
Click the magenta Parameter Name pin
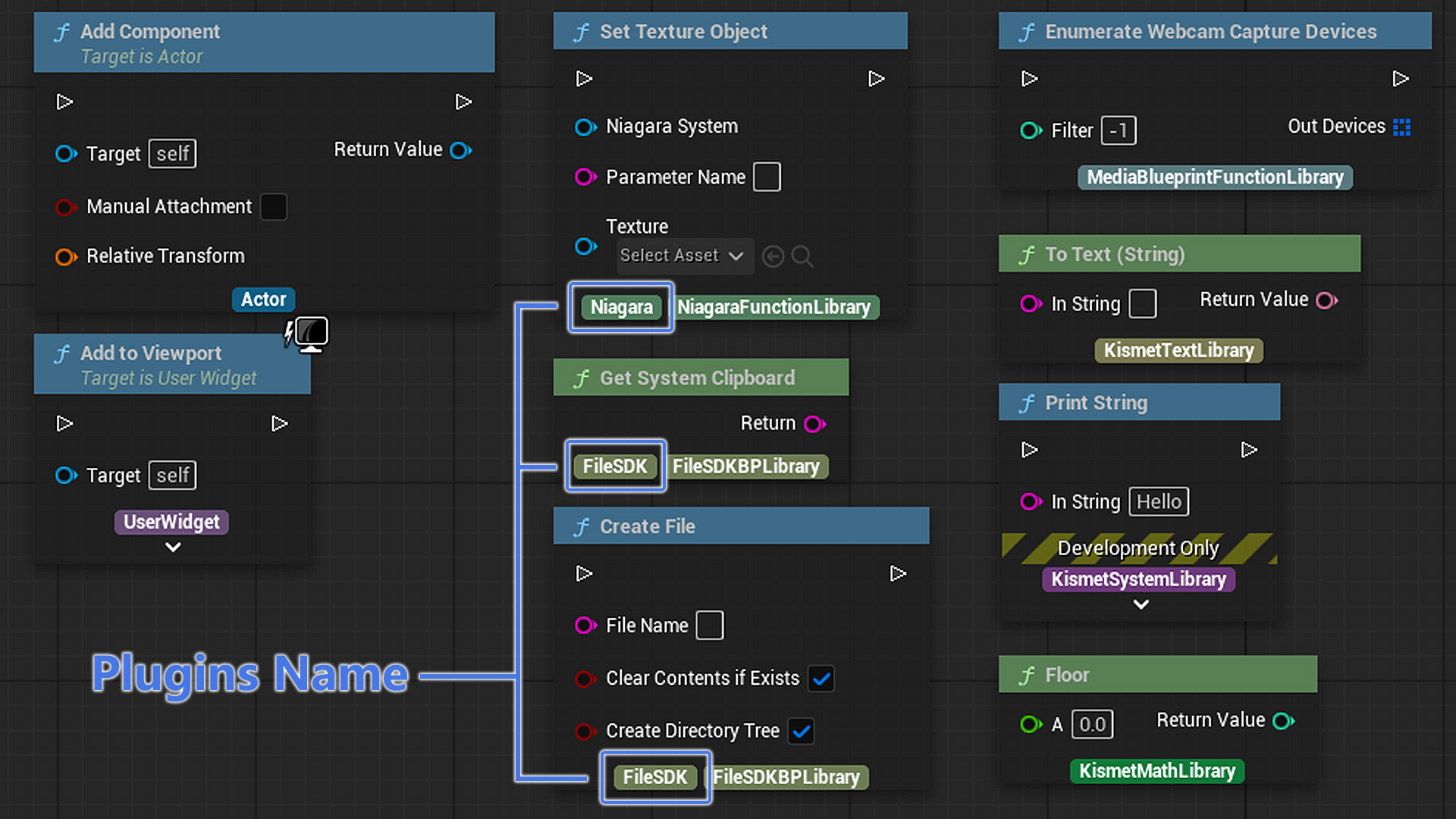(585, 177)
